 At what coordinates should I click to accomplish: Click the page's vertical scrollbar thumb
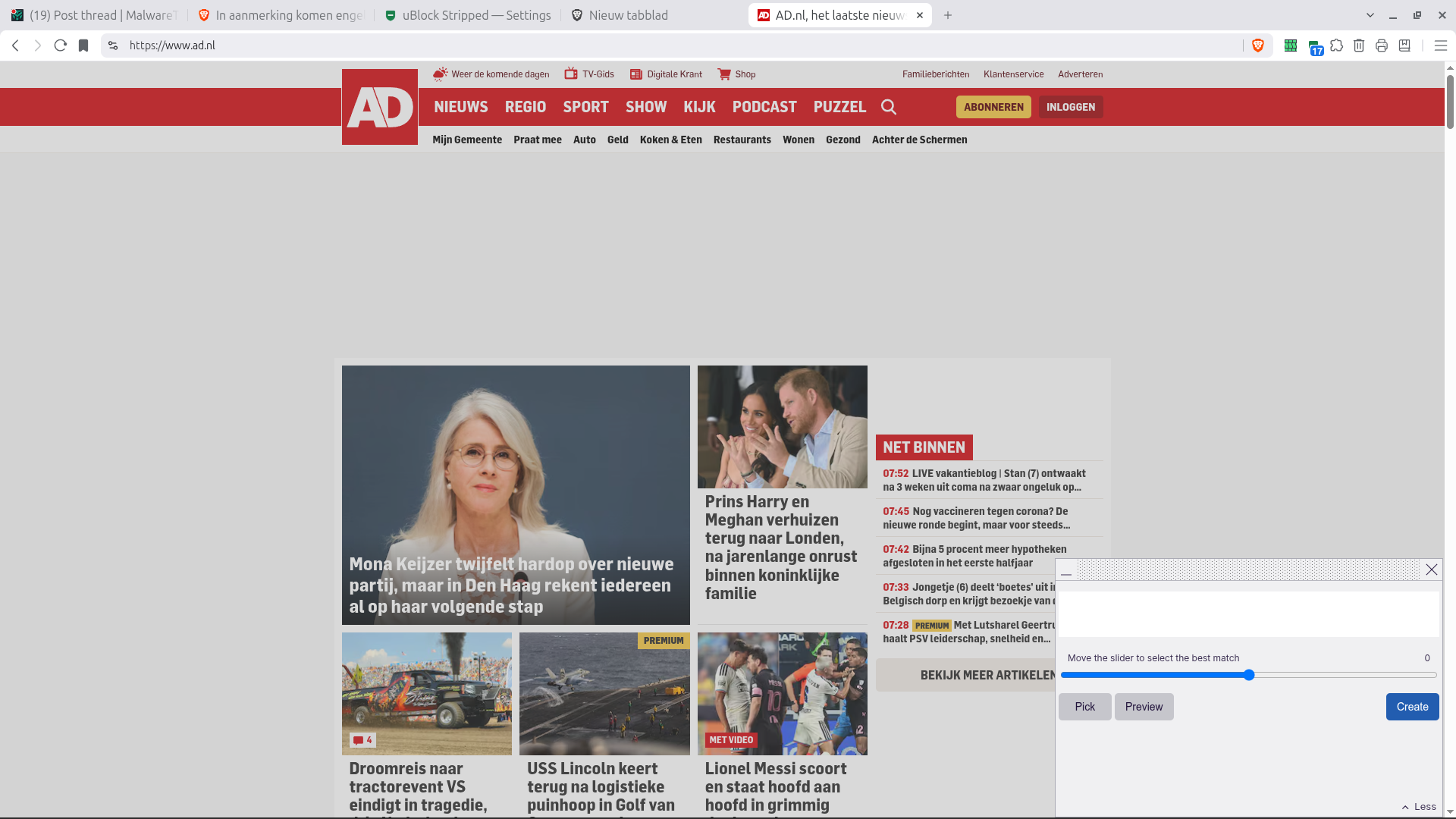(x=1450, y=102)
